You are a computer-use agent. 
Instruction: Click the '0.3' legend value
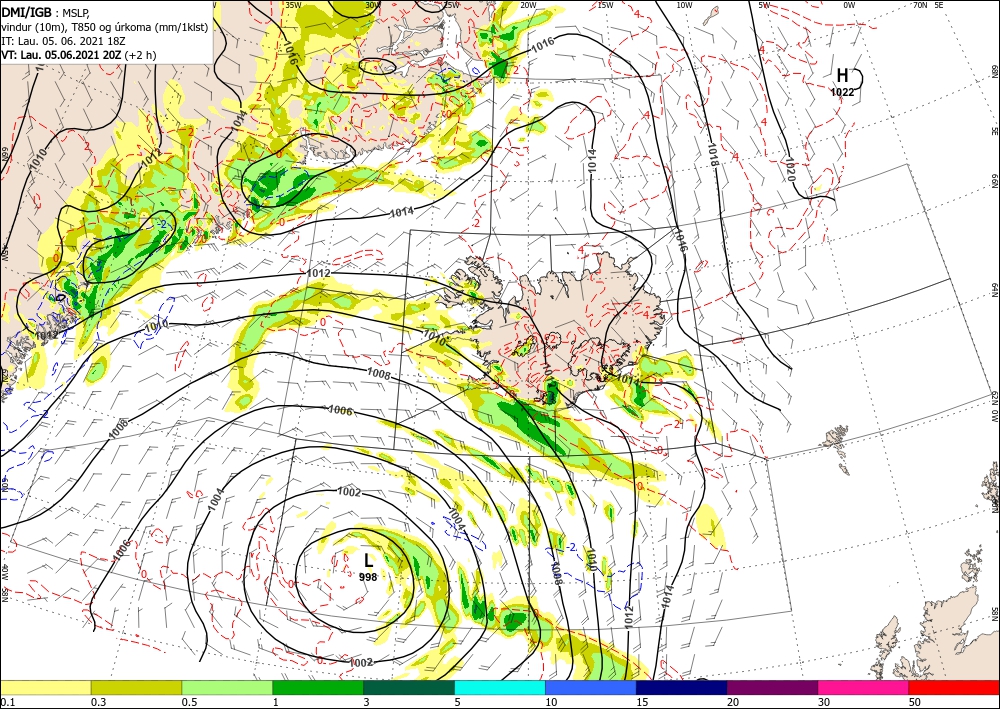pyautogui.click(x=98, y=702)
